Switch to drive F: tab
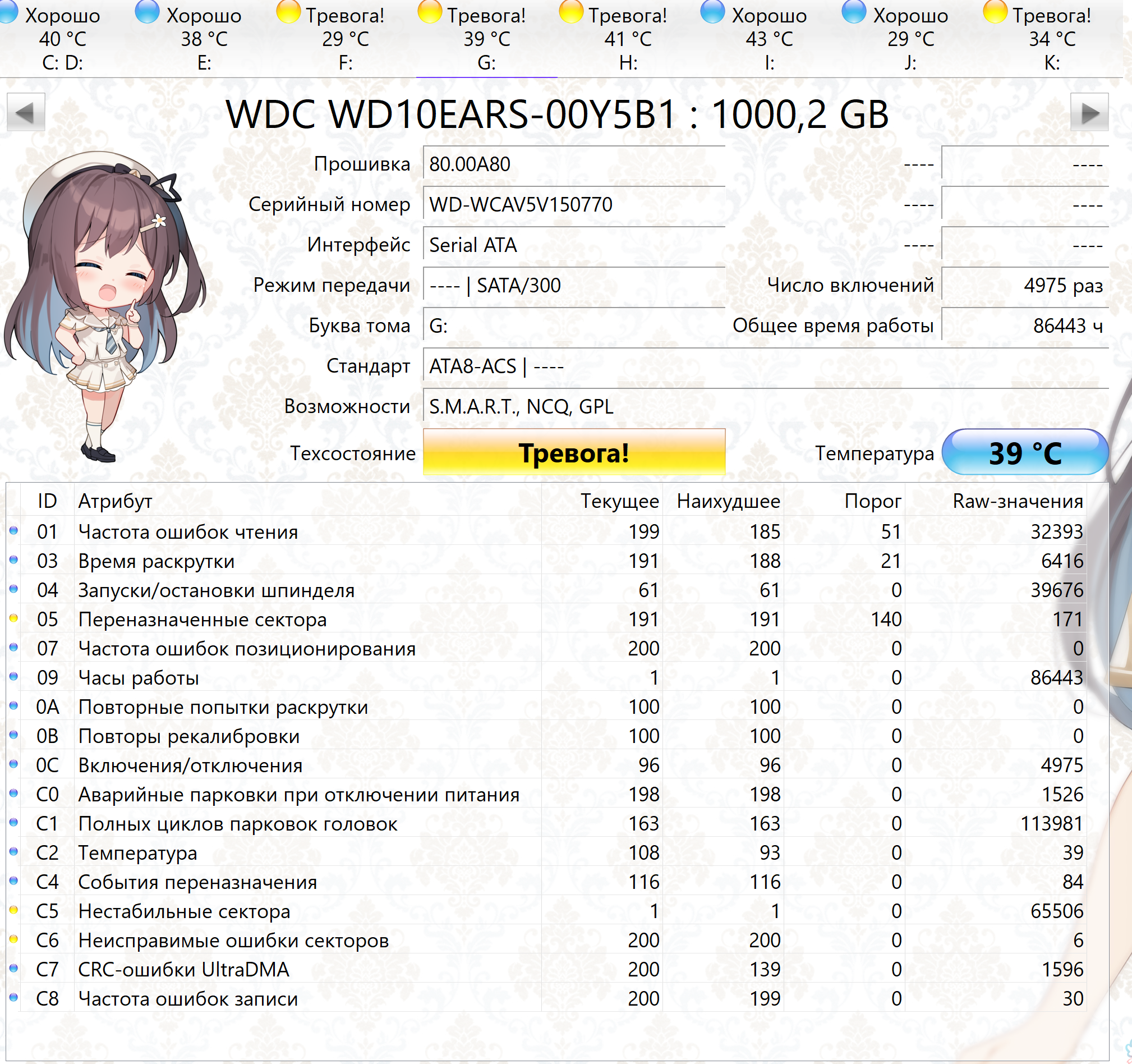 (x=345, y=38)
